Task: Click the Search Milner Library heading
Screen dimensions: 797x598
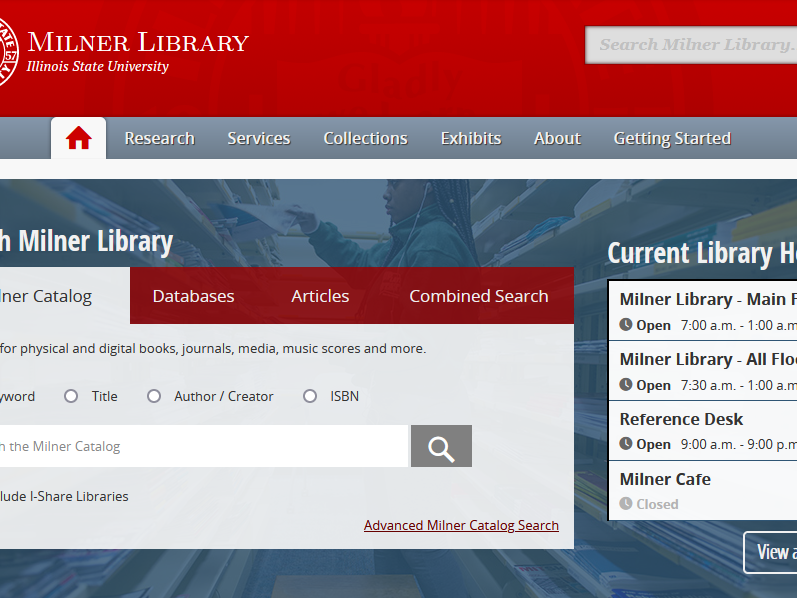Action: coord(86,241)
